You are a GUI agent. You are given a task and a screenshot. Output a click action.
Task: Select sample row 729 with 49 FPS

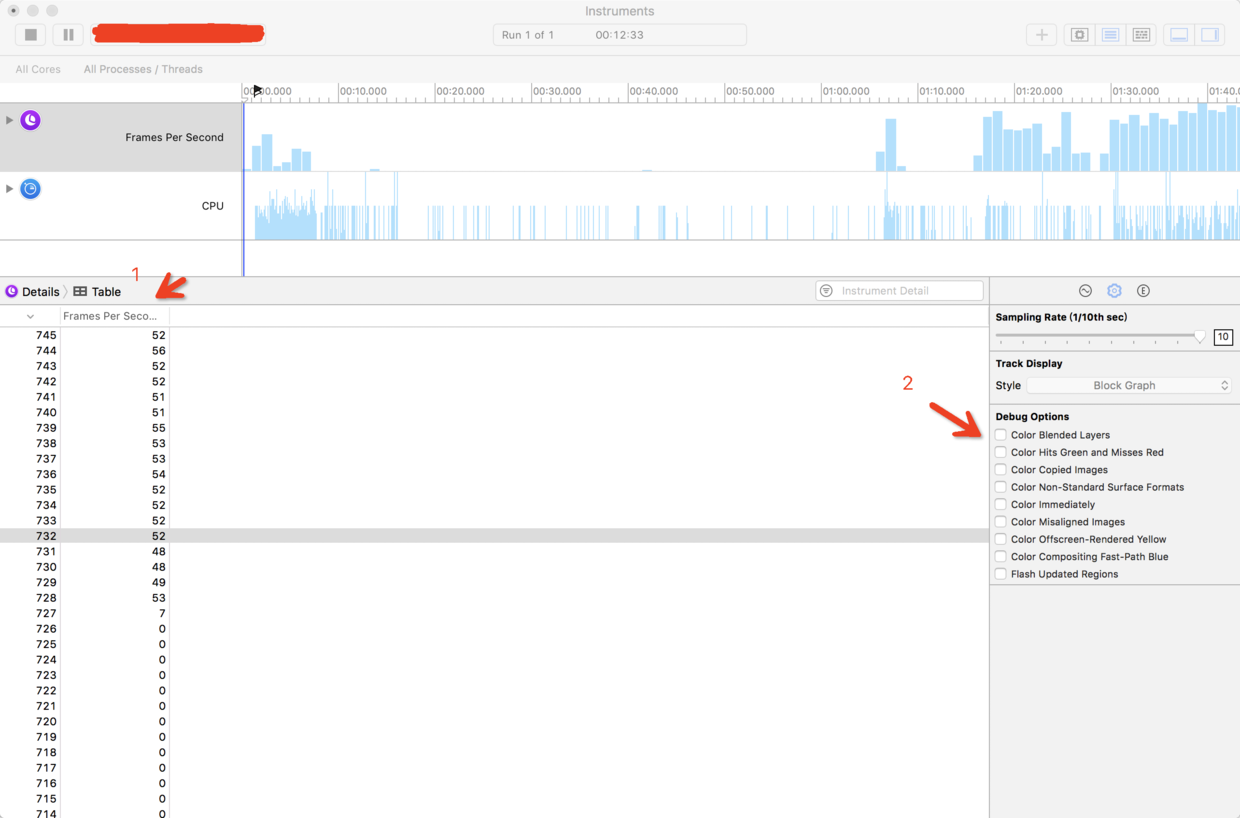pyautogui.click(x=494, y=583)
